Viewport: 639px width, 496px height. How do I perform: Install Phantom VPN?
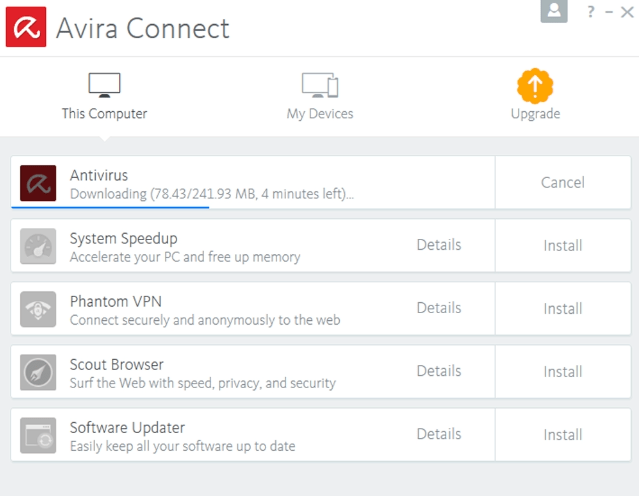(563, 309)
